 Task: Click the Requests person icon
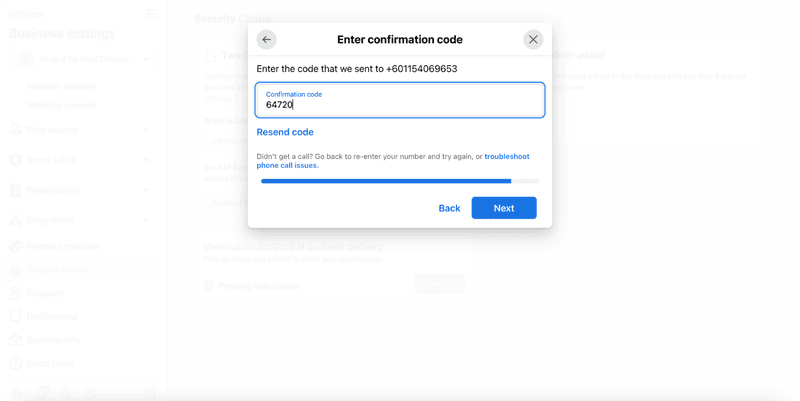pos(15,293)
